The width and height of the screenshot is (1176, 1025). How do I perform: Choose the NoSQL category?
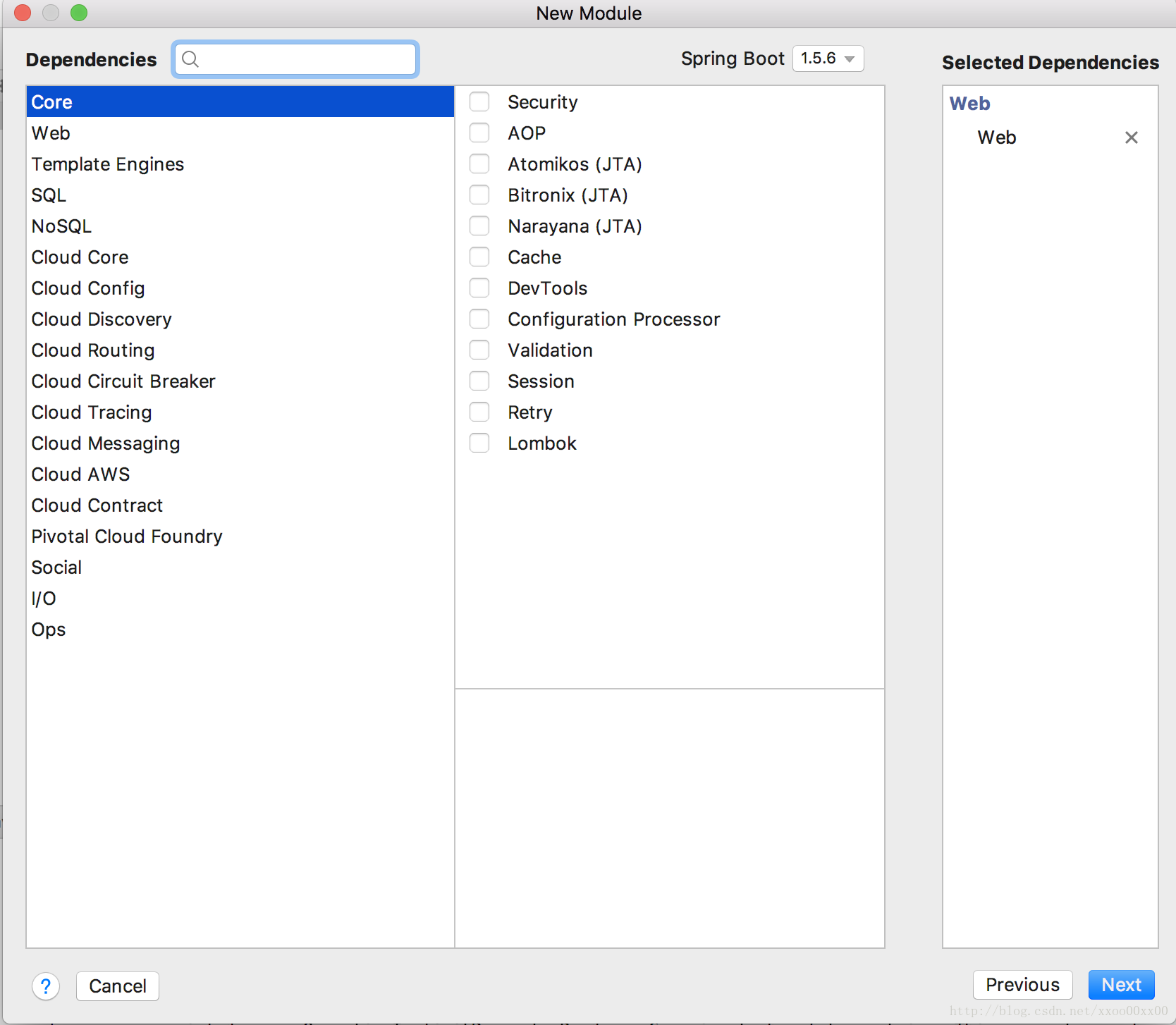click(240, 226)
